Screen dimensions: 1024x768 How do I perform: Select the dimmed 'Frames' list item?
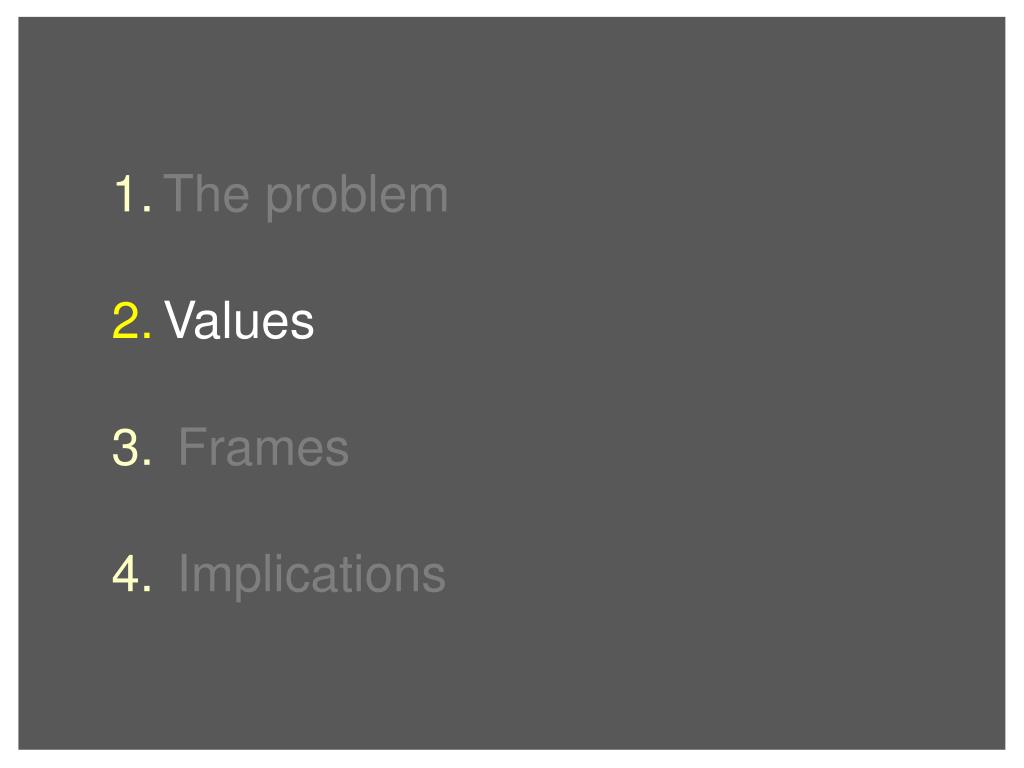click(x=264, y=447)
